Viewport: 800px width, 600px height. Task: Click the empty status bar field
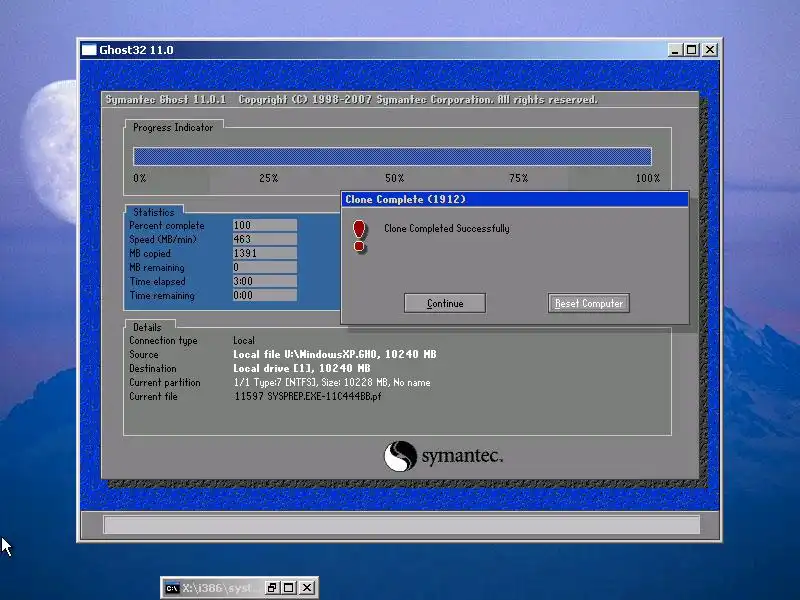pos(402,524)
